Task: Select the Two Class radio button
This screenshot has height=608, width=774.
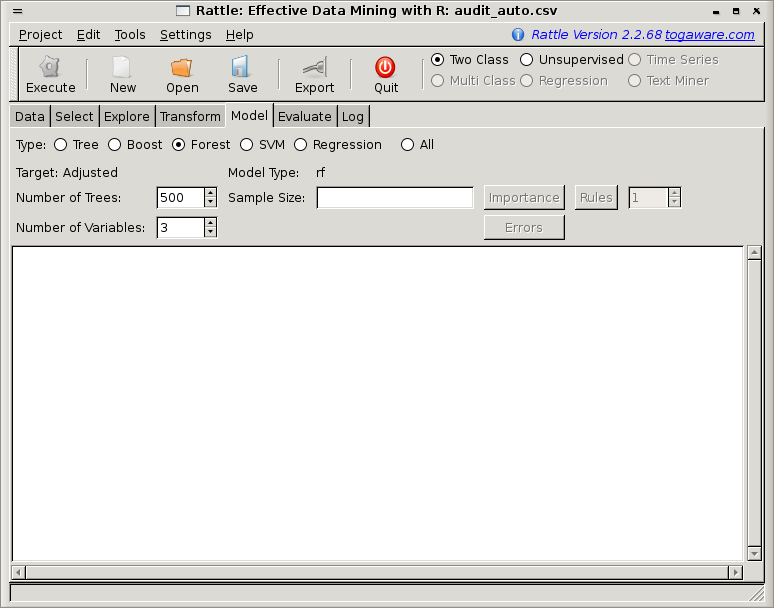Action: tap(437, 60)
